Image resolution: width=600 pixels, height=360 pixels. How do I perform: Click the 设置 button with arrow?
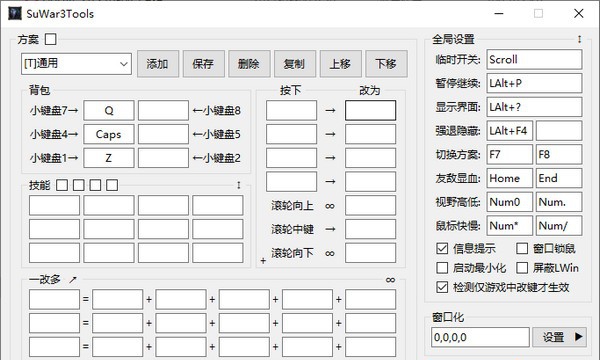pos(559,337)
